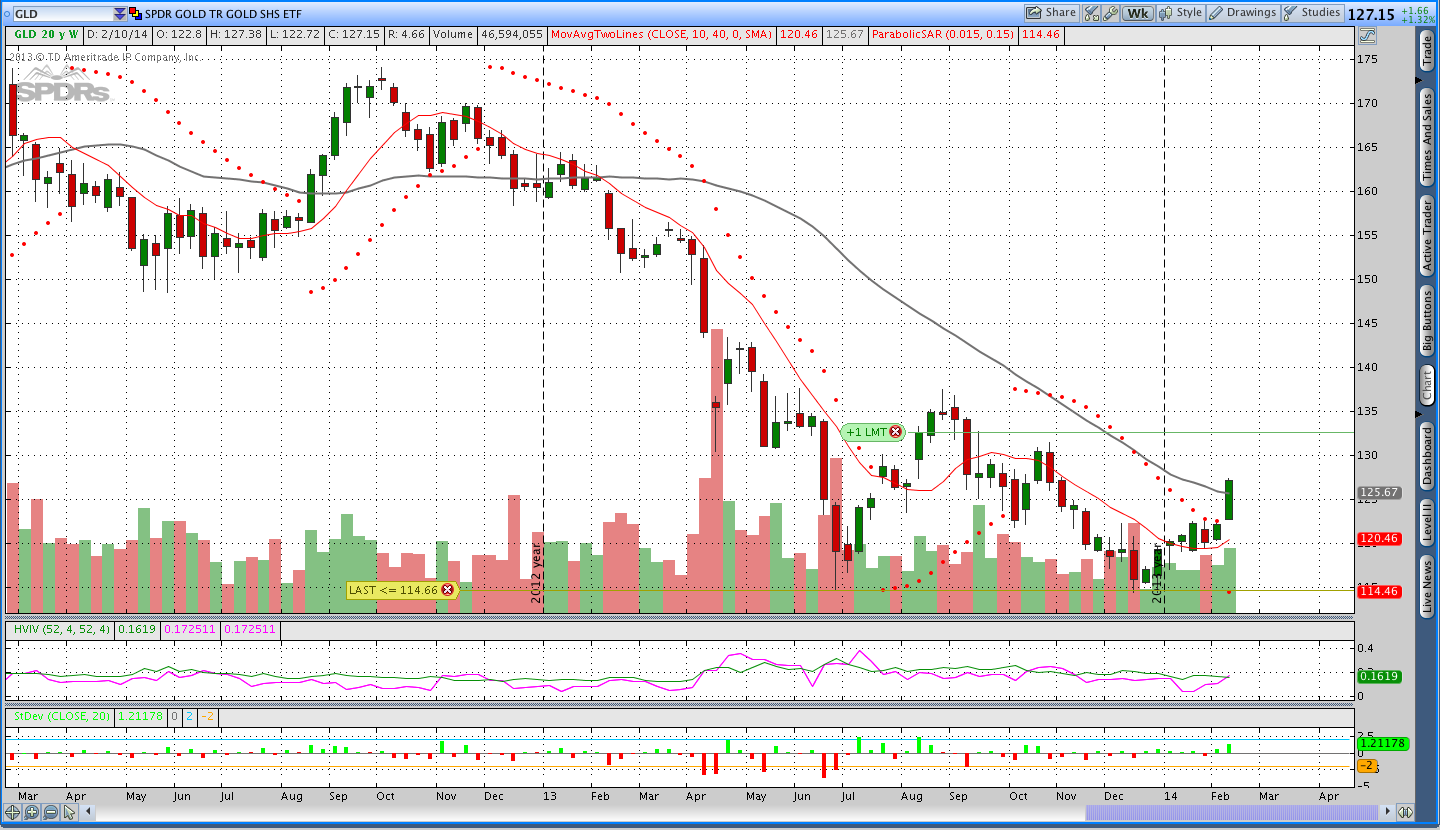This screenshot has width=1440, height=830.
Task: Click the Share button
Action: pos(1052,13)
